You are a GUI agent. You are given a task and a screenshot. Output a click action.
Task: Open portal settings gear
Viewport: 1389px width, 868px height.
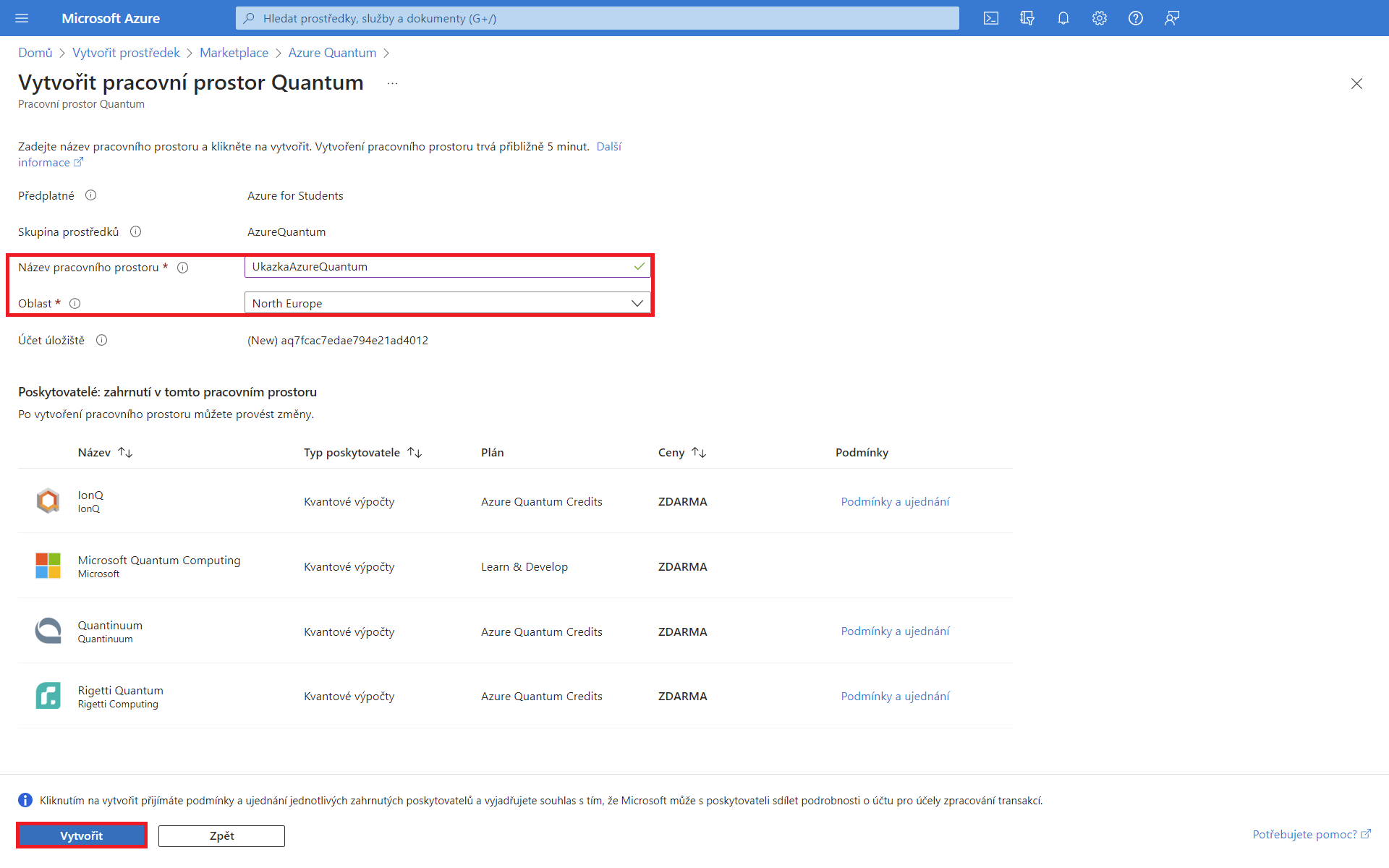pyautogui.click(x=1100, y=18)
